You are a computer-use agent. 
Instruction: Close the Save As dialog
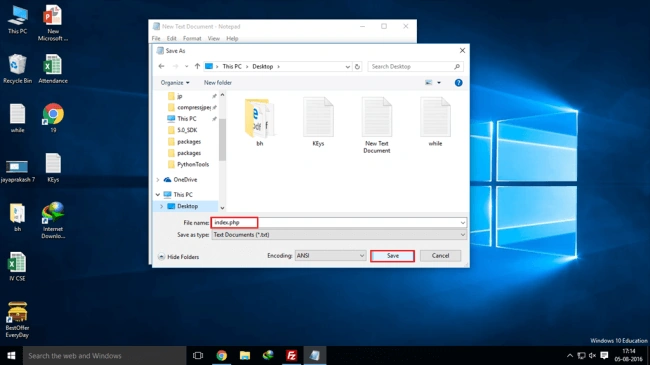coord(462,51)
